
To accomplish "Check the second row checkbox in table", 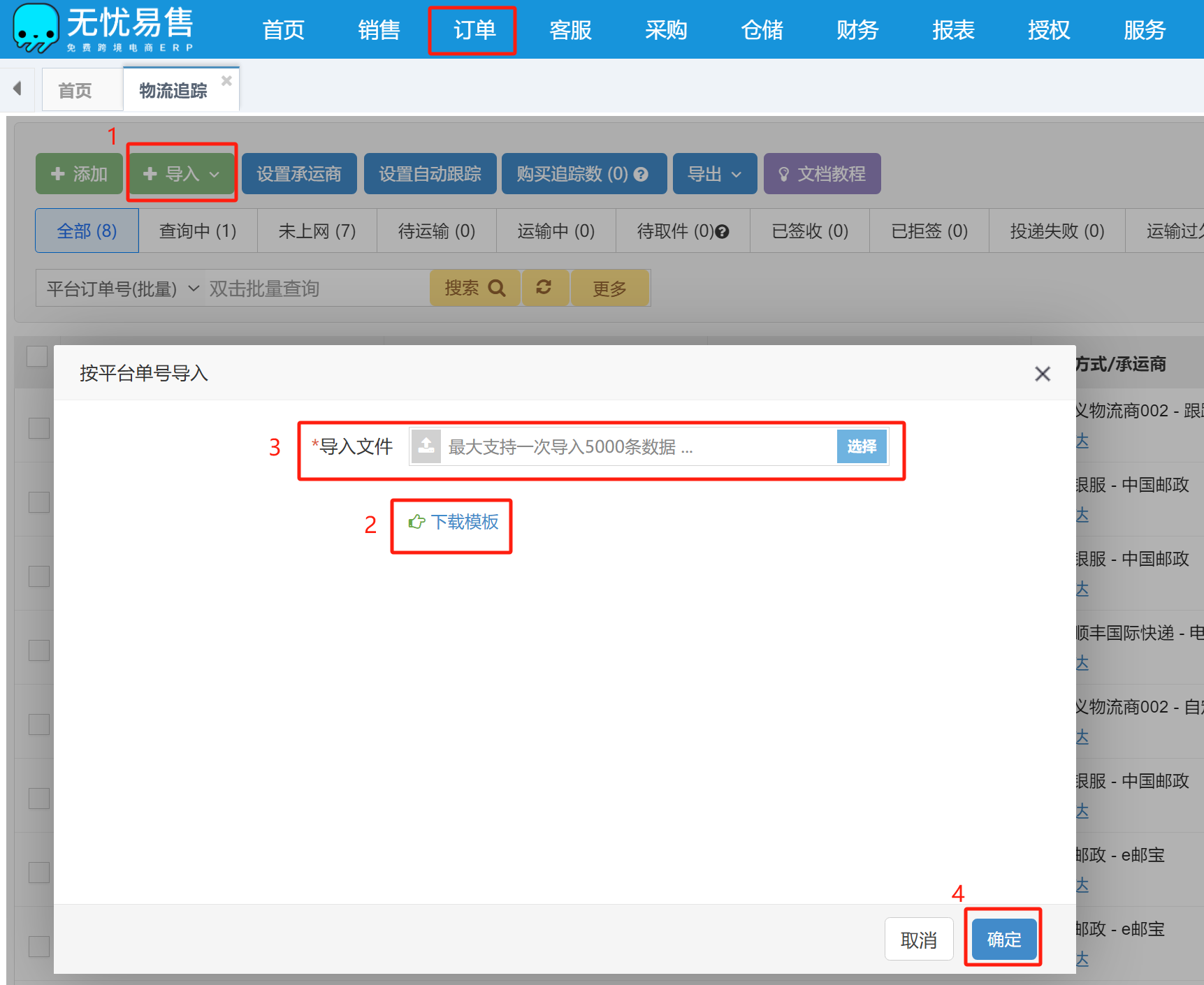I will pos(39,502).
